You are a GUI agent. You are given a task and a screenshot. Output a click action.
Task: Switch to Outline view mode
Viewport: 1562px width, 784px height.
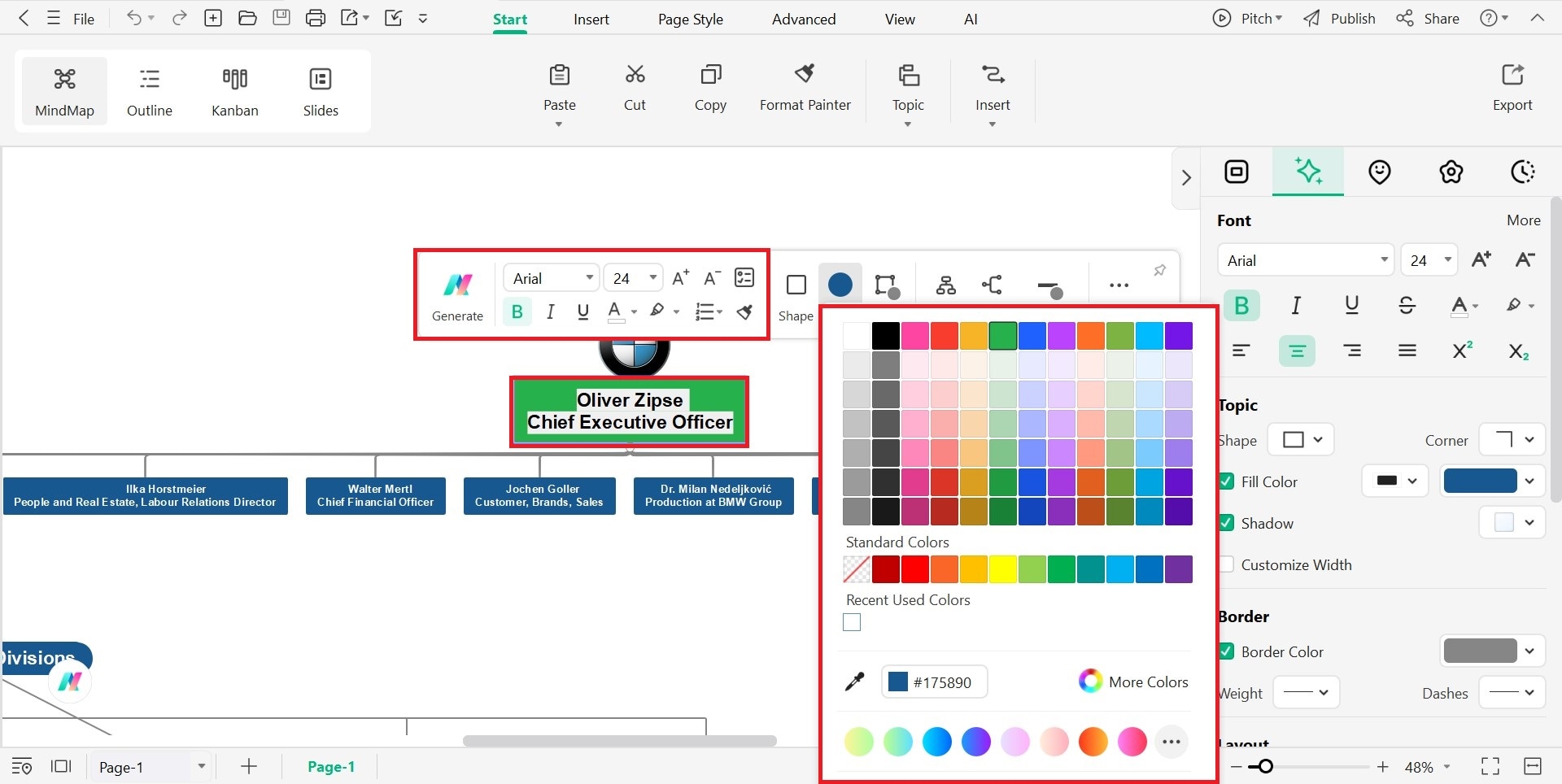pyautogui.click(x=150, y=91)
